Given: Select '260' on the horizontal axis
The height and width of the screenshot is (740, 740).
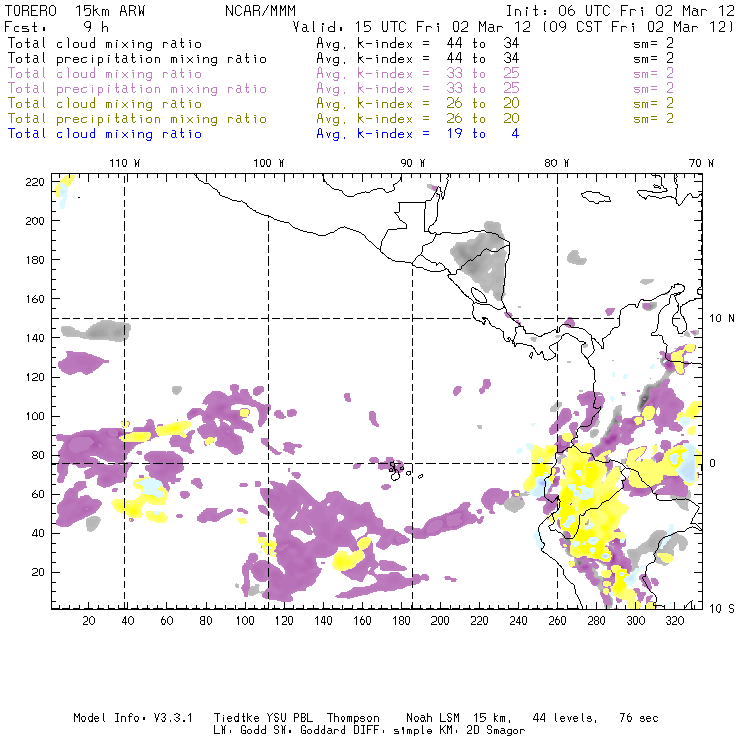Looking at the screenshot, I should coord(557,621).
